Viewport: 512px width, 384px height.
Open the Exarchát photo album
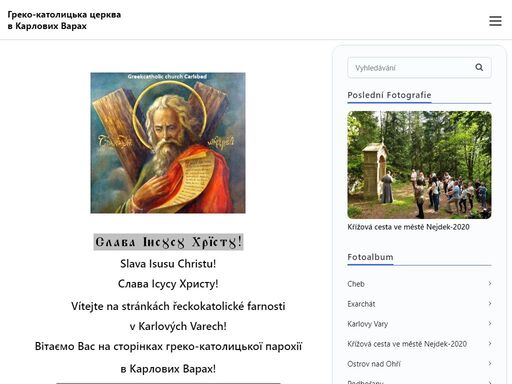[x=361, y=304]
